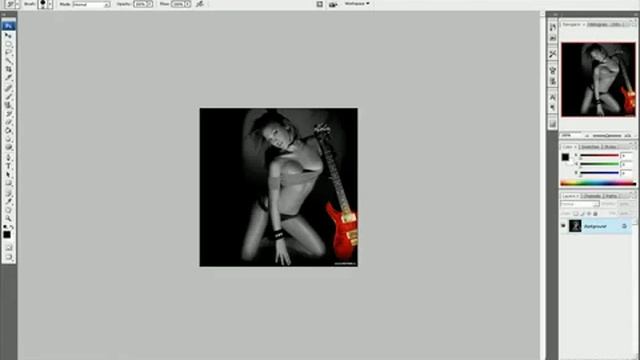Switch to the Histogram tab
This screenshot has width=640, height=360.
point(598,24)
